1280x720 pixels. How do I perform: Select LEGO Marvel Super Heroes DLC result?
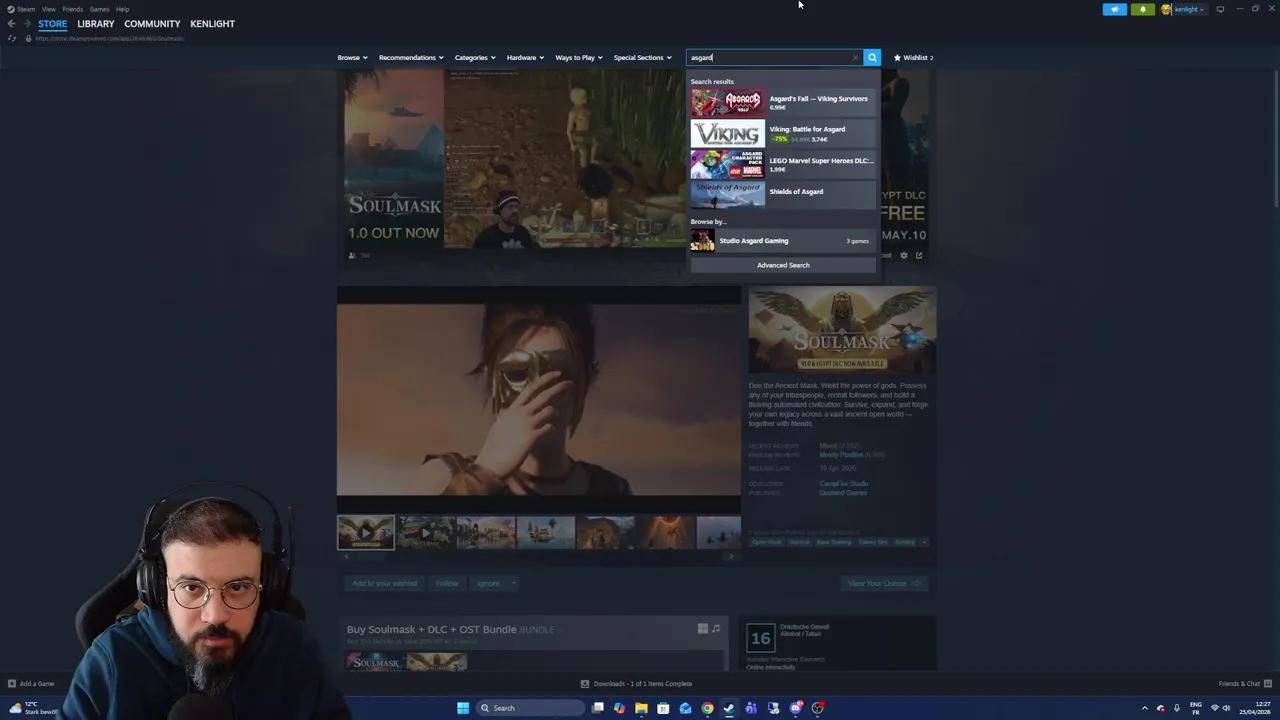783,164
